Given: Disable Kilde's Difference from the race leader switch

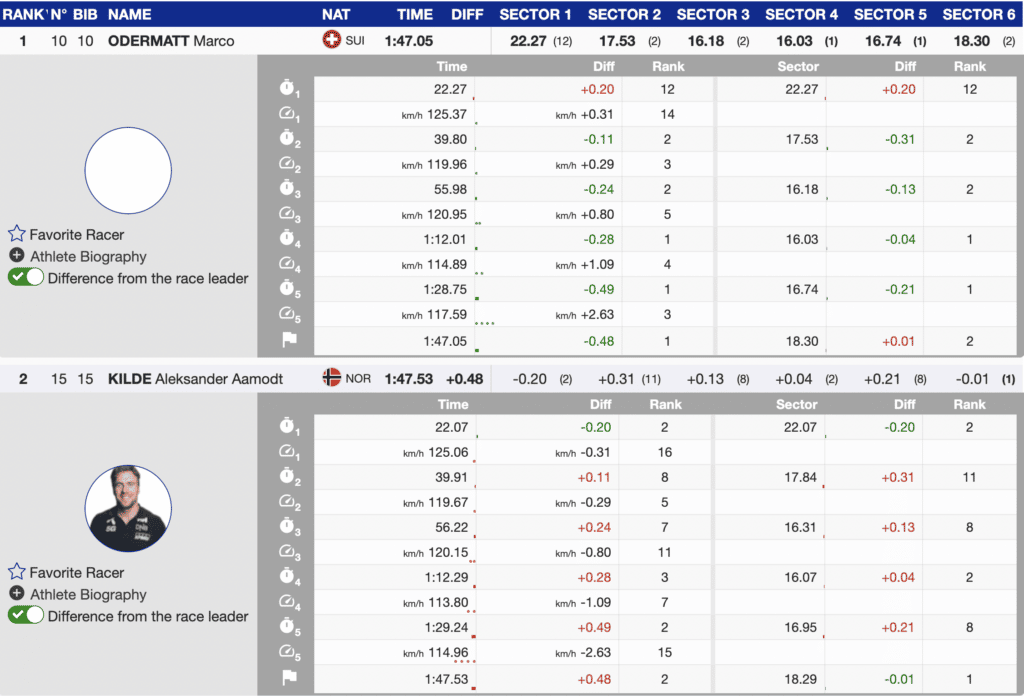Looking at the screenshot, I should [26, 616].
